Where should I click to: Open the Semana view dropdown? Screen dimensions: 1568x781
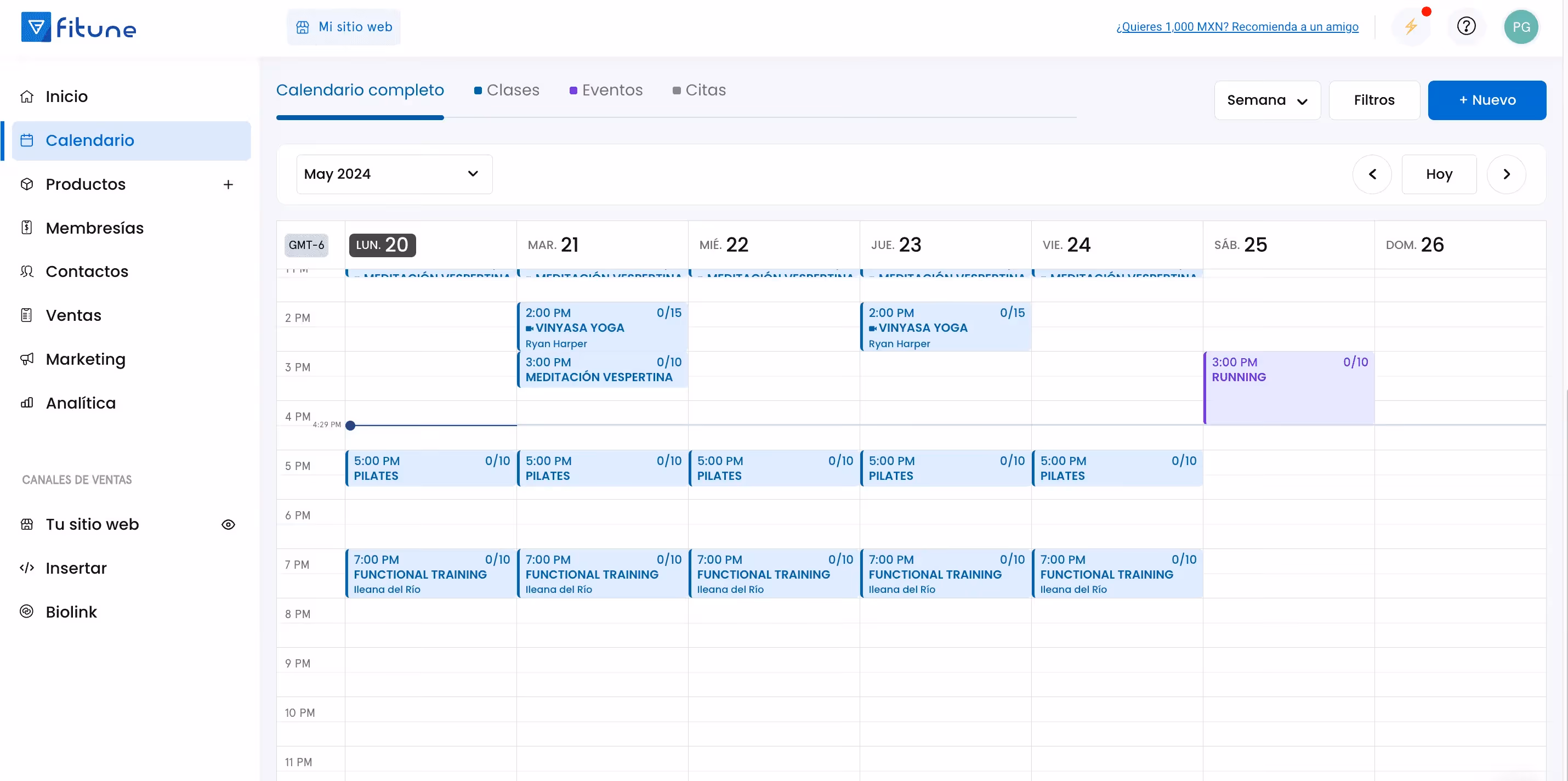1268,100
